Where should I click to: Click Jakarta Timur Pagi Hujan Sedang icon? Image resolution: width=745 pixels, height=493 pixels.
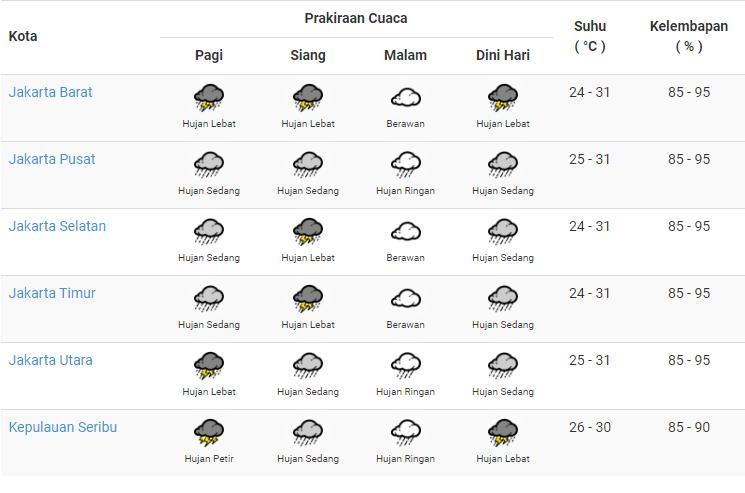209,299
